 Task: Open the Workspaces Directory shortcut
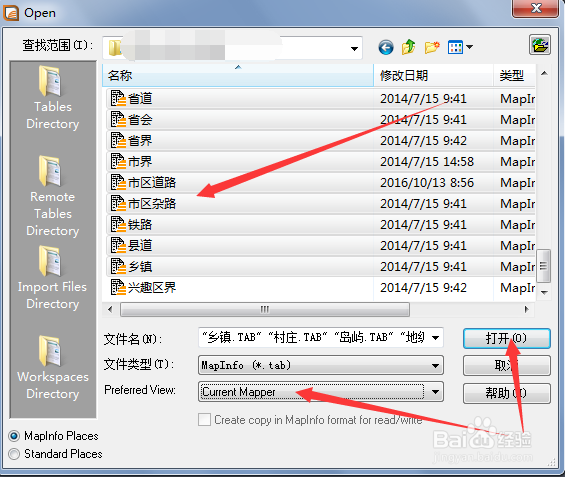coord(53,368)
